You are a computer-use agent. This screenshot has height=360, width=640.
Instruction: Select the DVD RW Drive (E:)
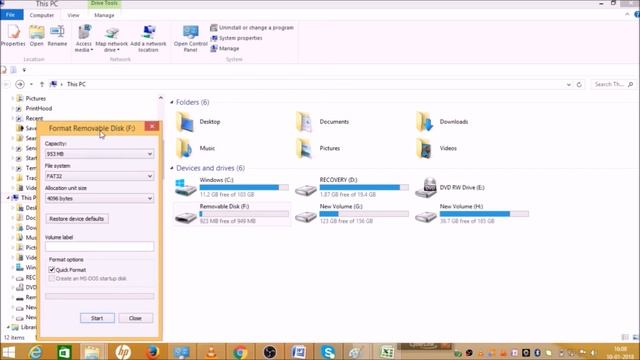click(450, 187)
